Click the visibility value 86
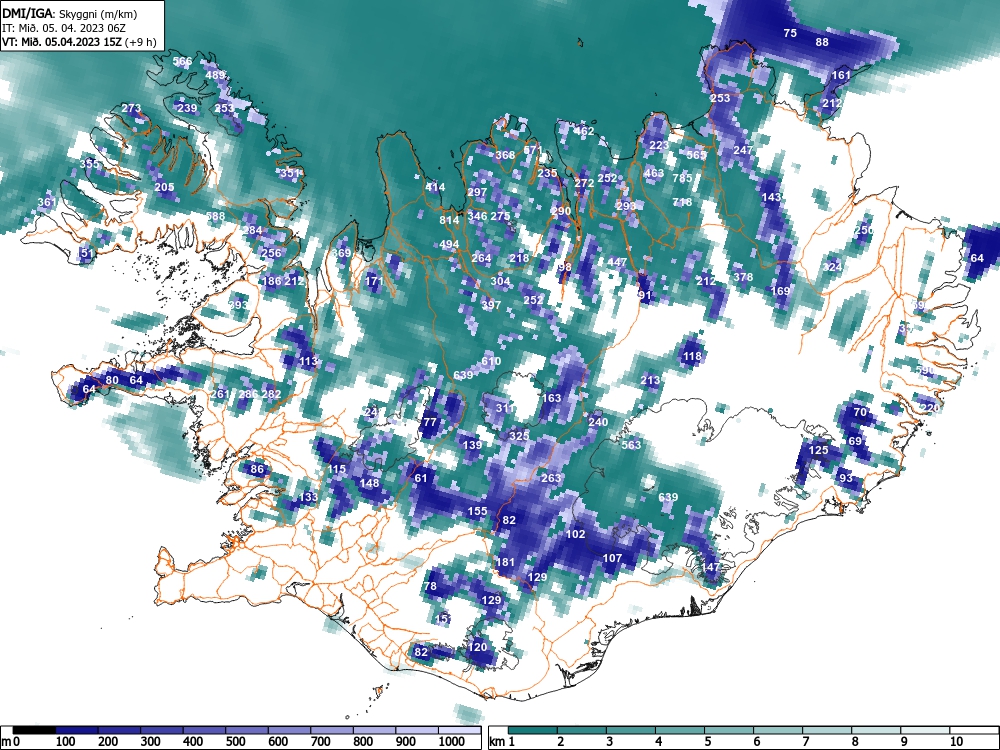The image size is (1000, 750). pyautogui.click(x=257, y=469)
